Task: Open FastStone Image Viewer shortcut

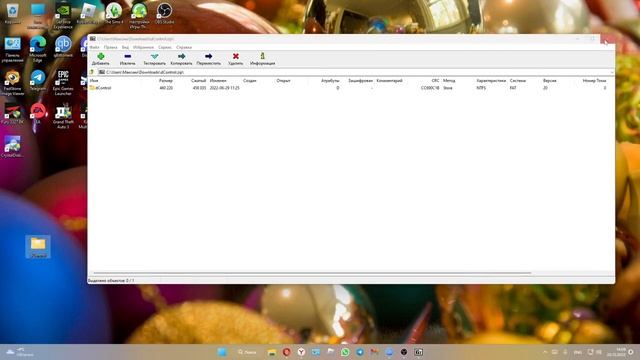Action: point(12,82)
